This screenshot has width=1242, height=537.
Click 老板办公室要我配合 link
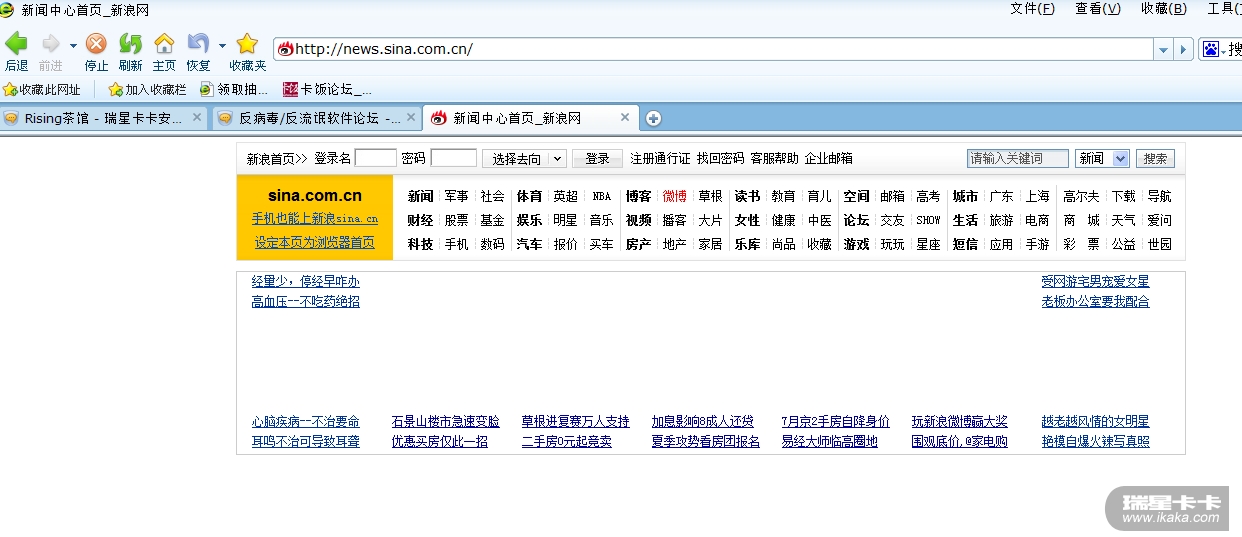(1095, 301)
